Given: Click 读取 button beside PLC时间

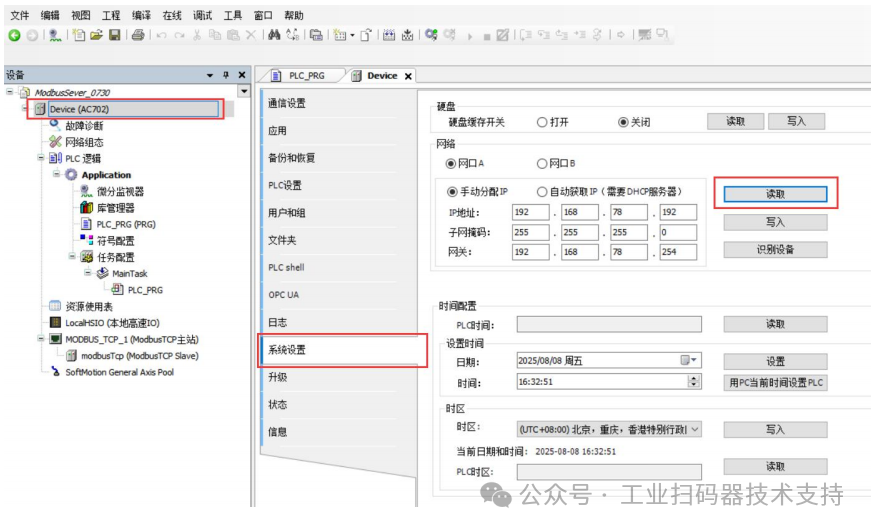Looking at the screenshot, I should (775, 324).
